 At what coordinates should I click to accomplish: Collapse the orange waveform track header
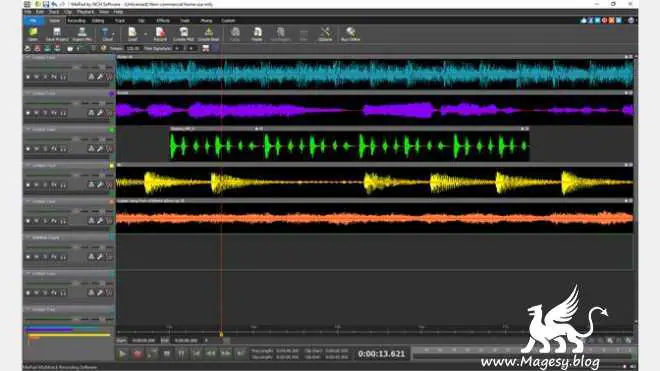tap(28, 201)
